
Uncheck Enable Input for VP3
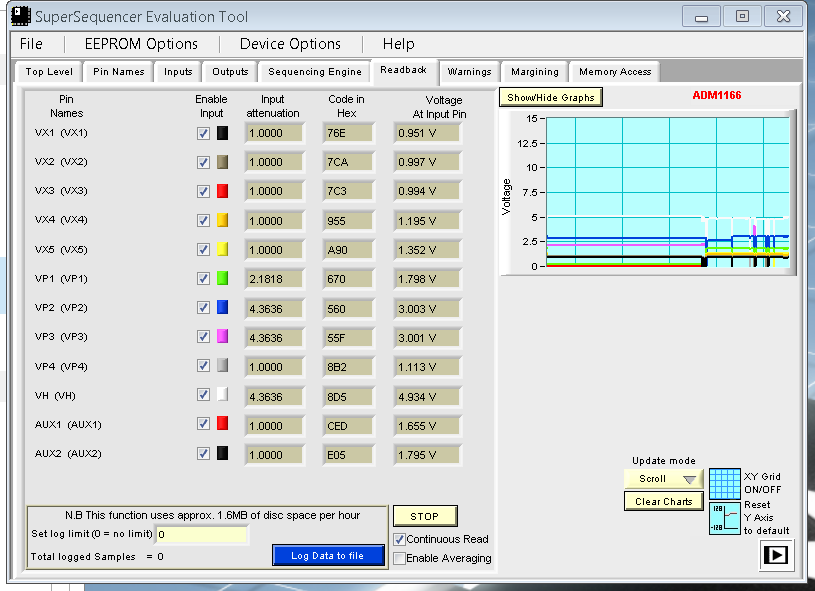point(203,337)
